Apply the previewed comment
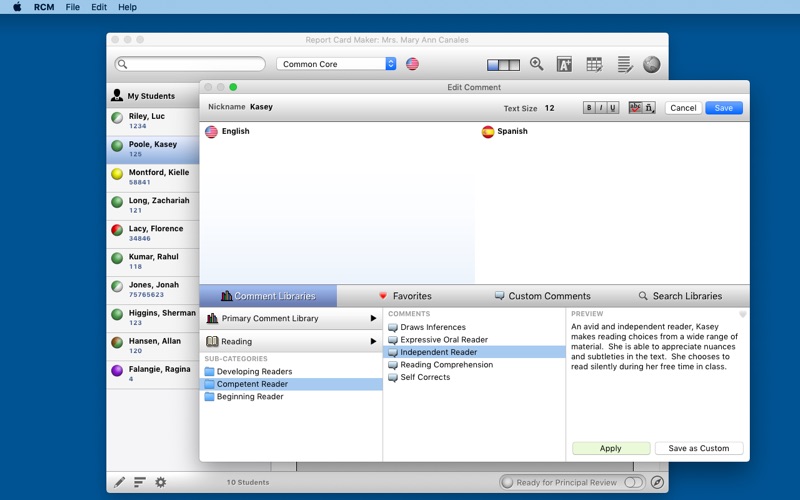This screenshot has height=500, width=800. click(x=611, y=448)
